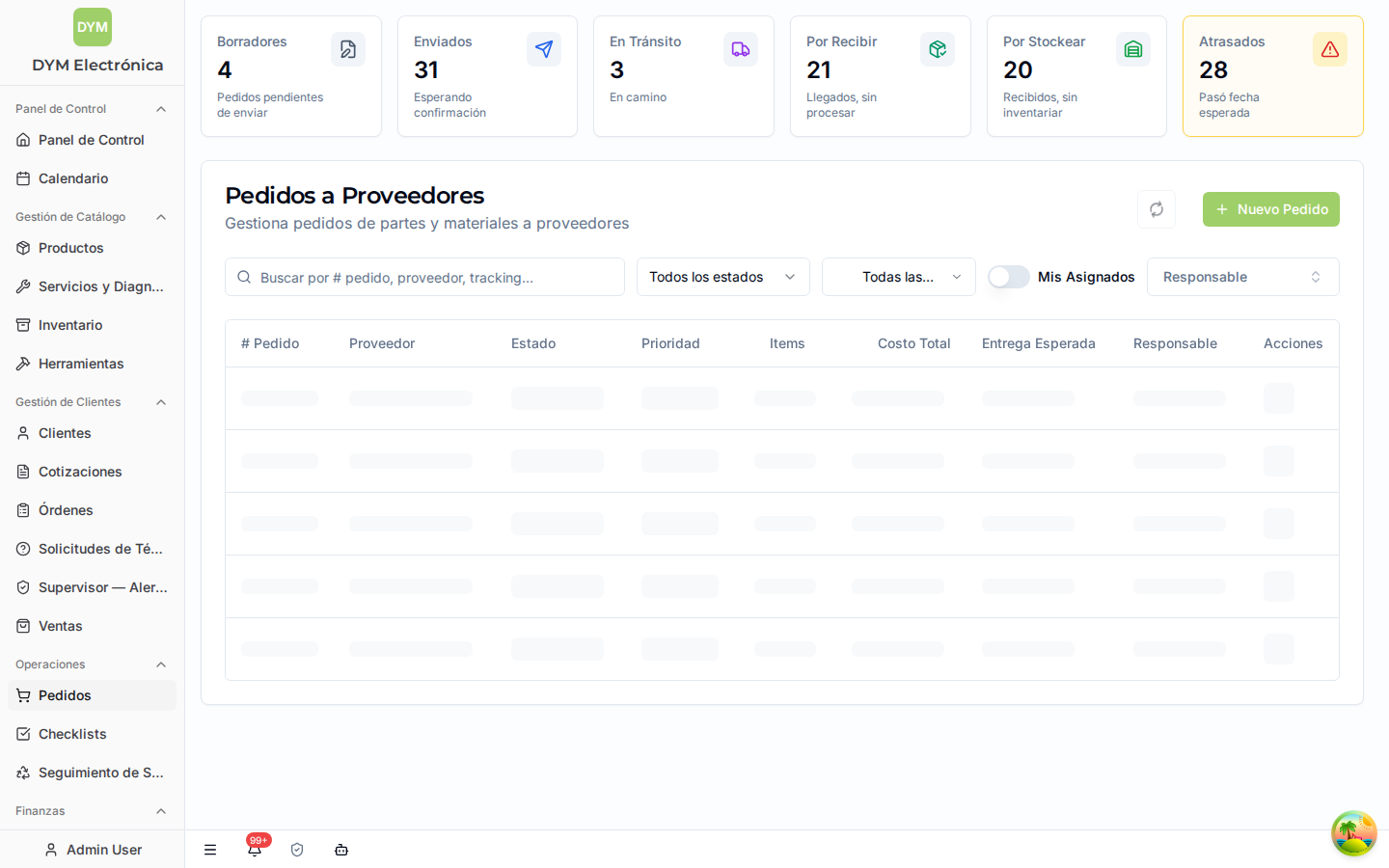Click the Enviados paper plane icon
The image size is (1389, 868).
coord(544,49)
